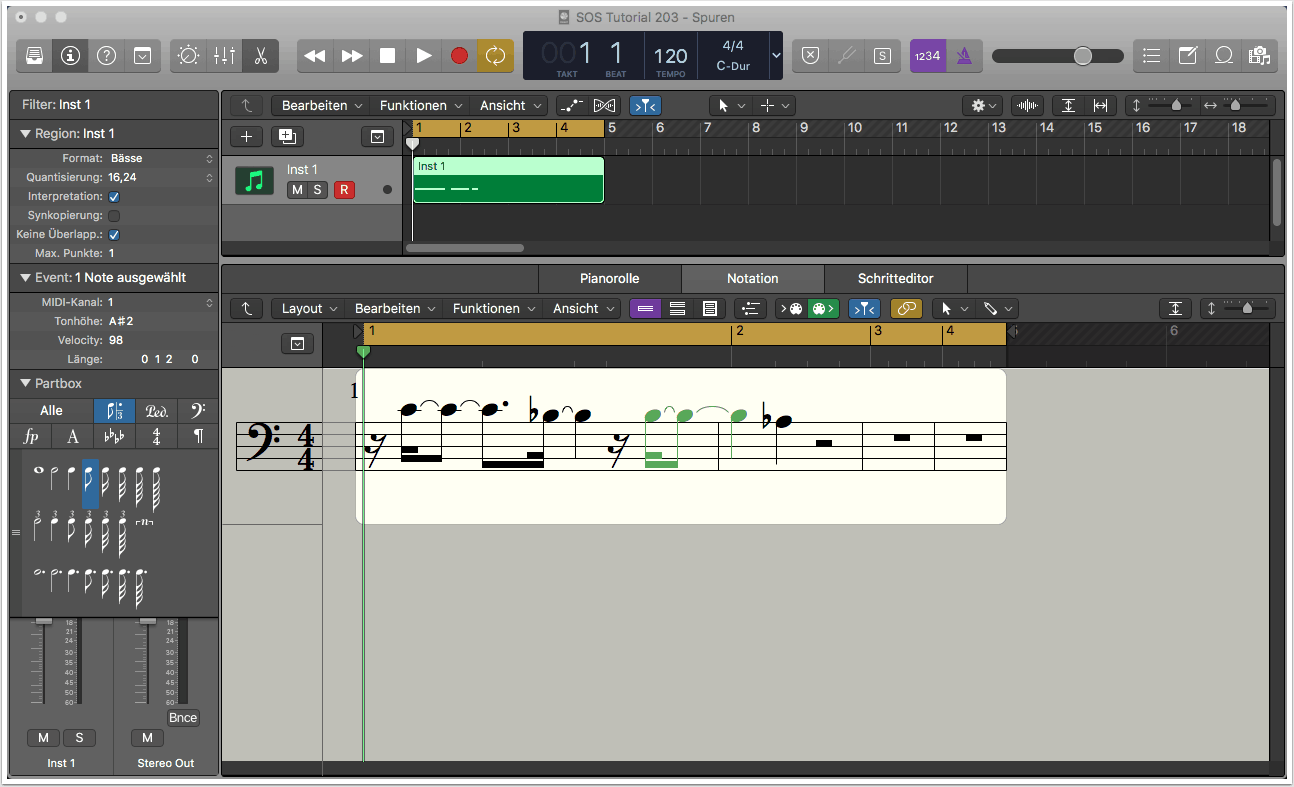Collapse the Partbox section triangle
This screenshot has width=1294, height=787.
tap(25, 384)
